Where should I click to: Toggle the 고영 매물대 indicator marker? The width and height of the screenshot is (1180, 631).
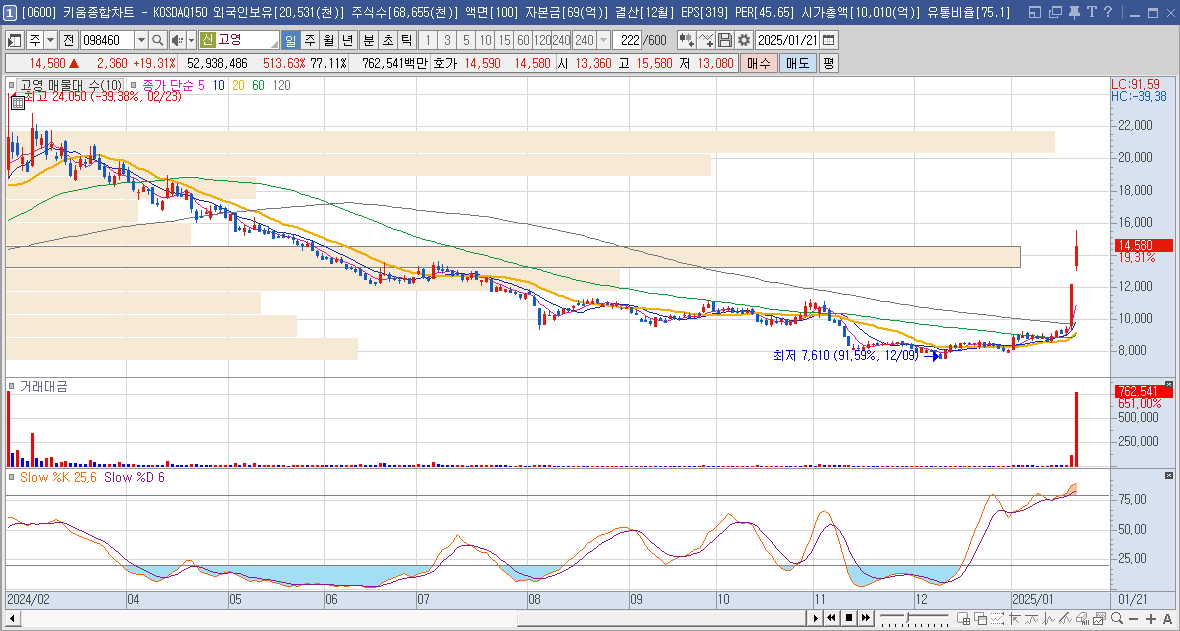(x=11, y=86)
